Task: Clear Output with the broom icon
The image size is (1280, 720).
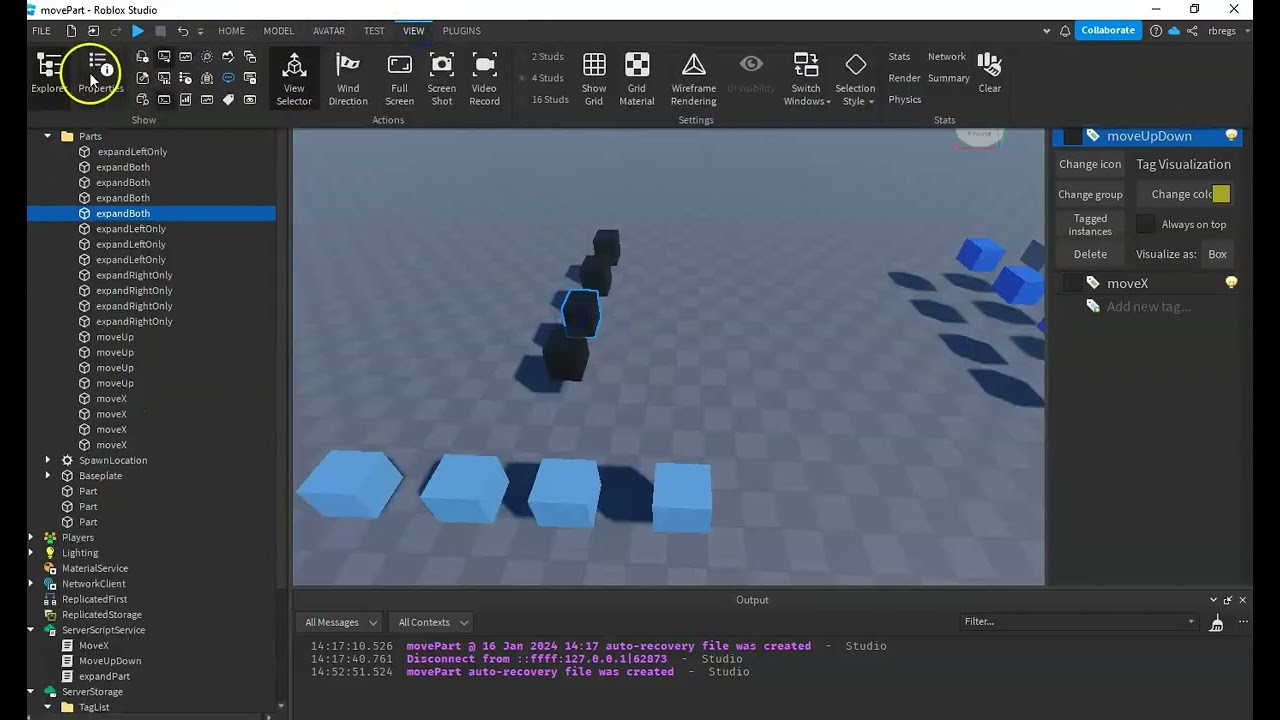Action: pos(1216,622)
